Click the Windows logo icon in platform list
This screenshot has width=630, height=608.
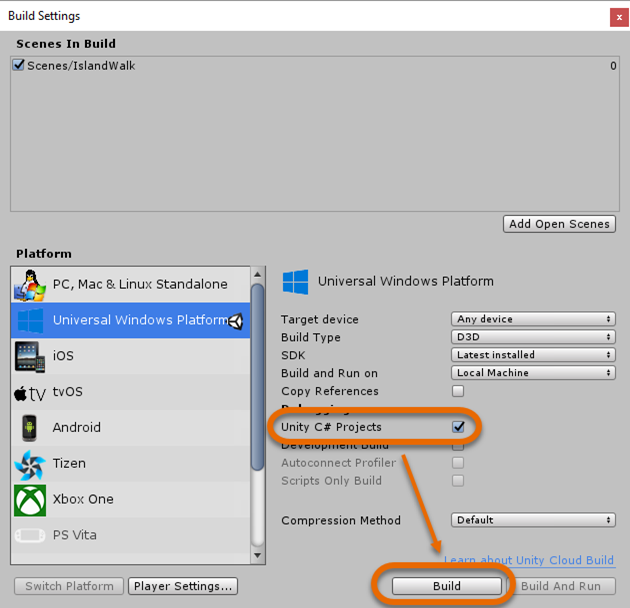[30, 320]
